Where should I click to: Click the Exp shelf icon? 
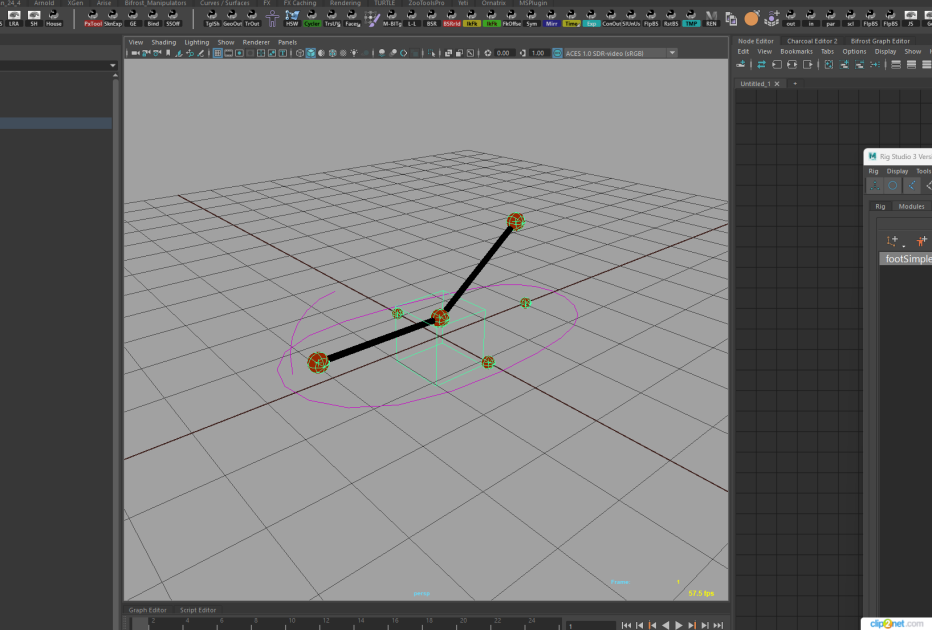[x=591, y=18]
